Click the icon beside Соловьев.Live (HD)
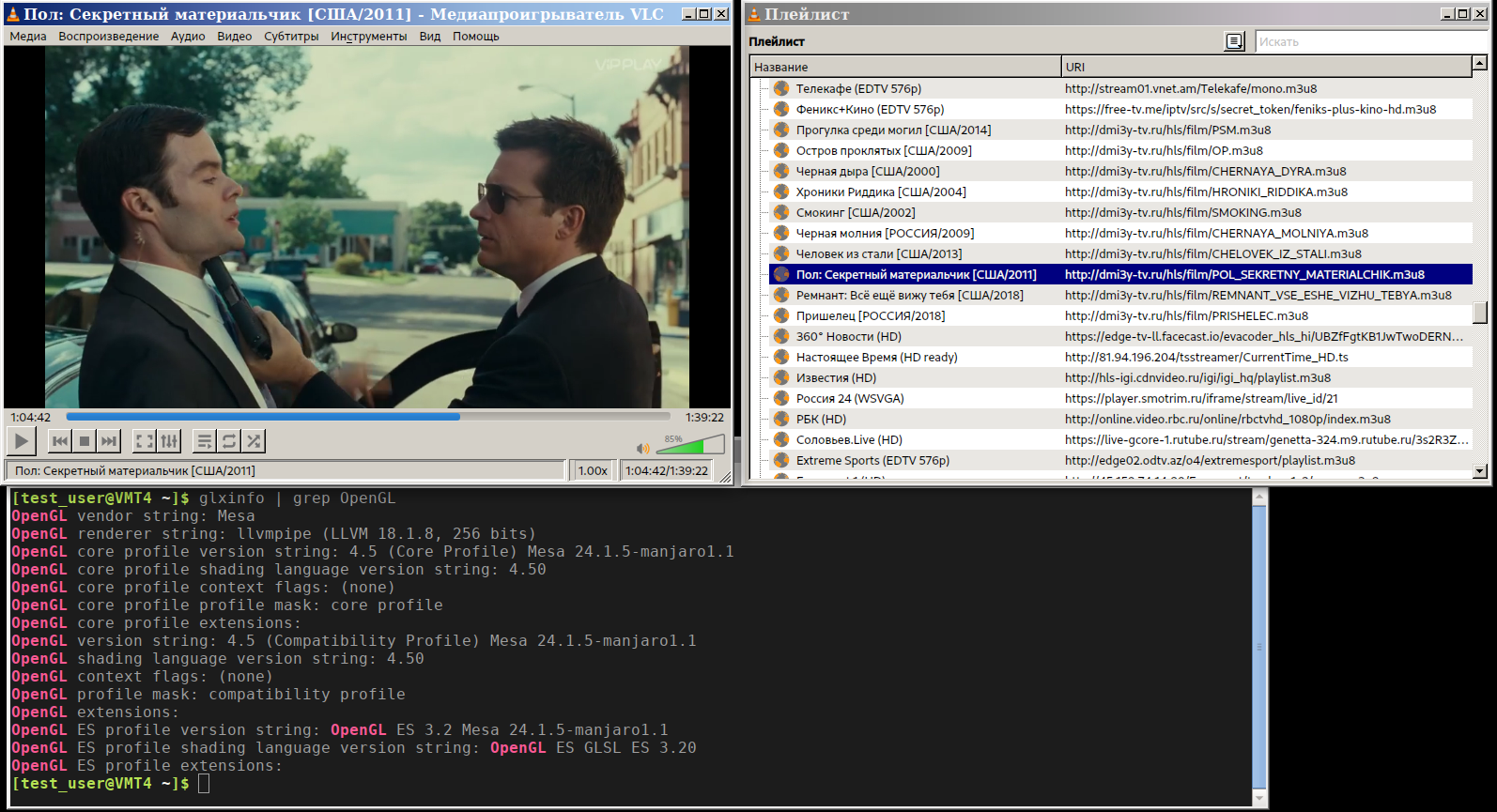The image size is (1497, 812). [x=781, y=439]
